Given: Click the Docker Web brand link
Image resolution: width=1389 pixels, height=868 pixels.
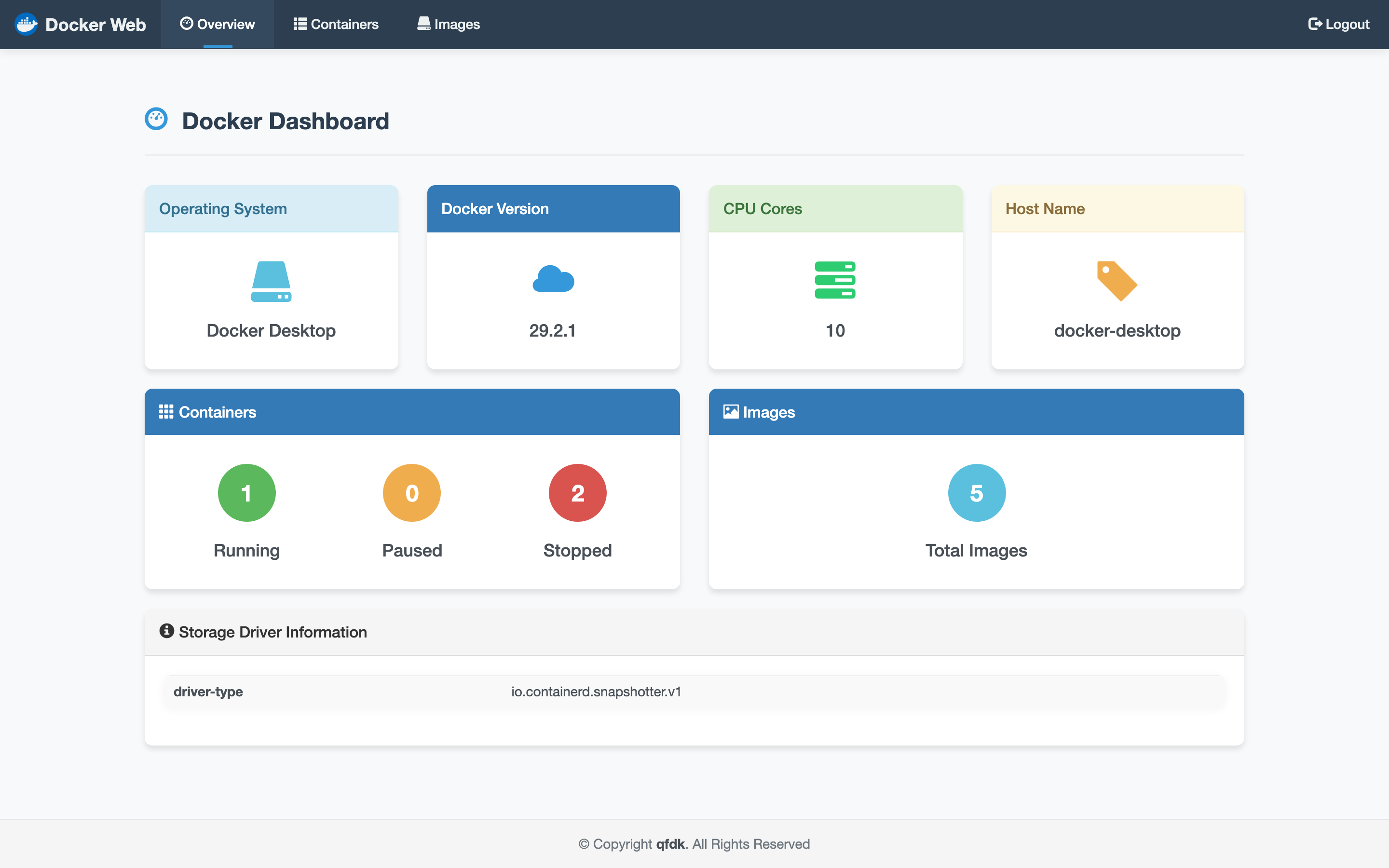Looking at the screenshot, I should coord(81,24).
